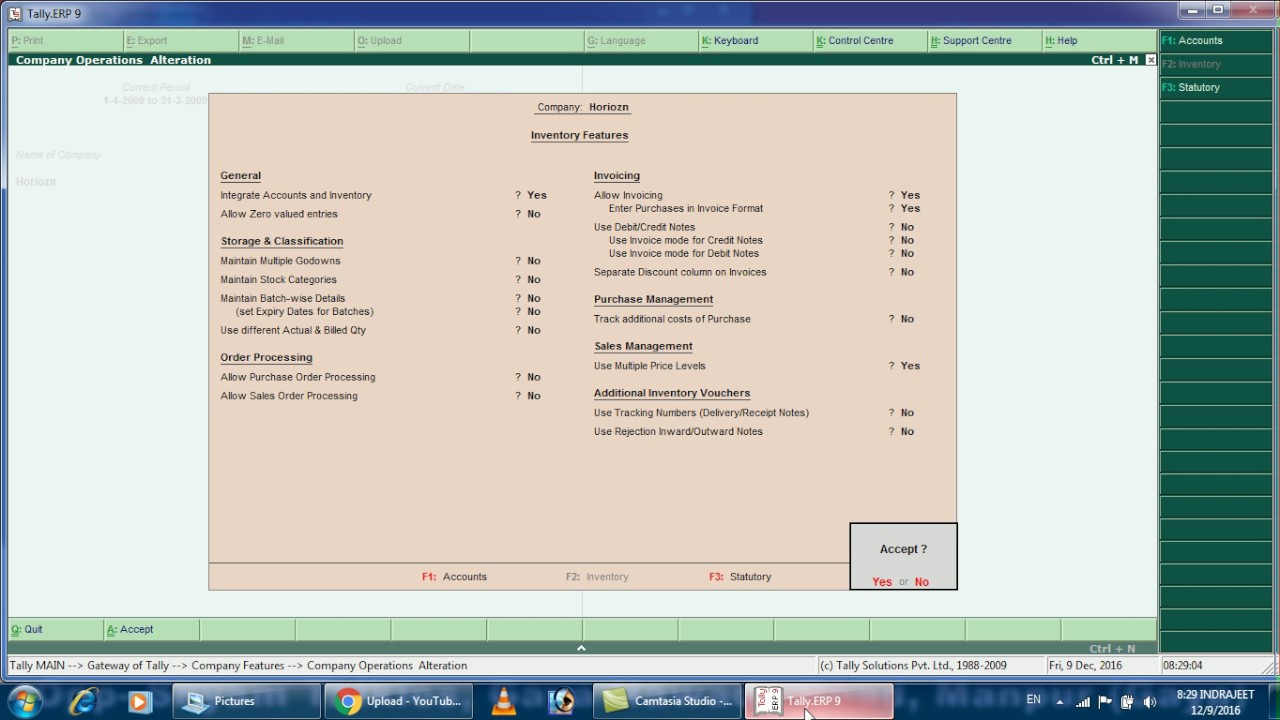Click F1: Accounts at form bottom
This screenshot has height=720, width=1280.
(454, 577)
